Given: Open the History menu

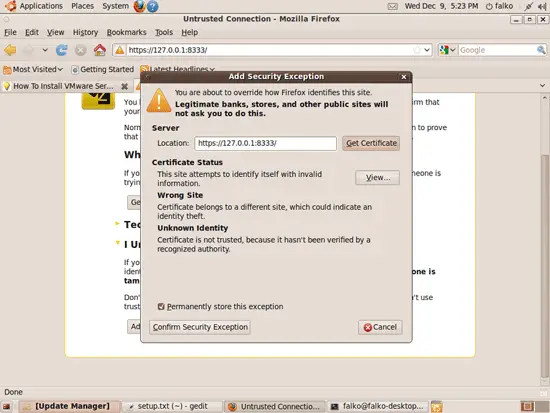Looking at the screenshot, I should (85, 32).
